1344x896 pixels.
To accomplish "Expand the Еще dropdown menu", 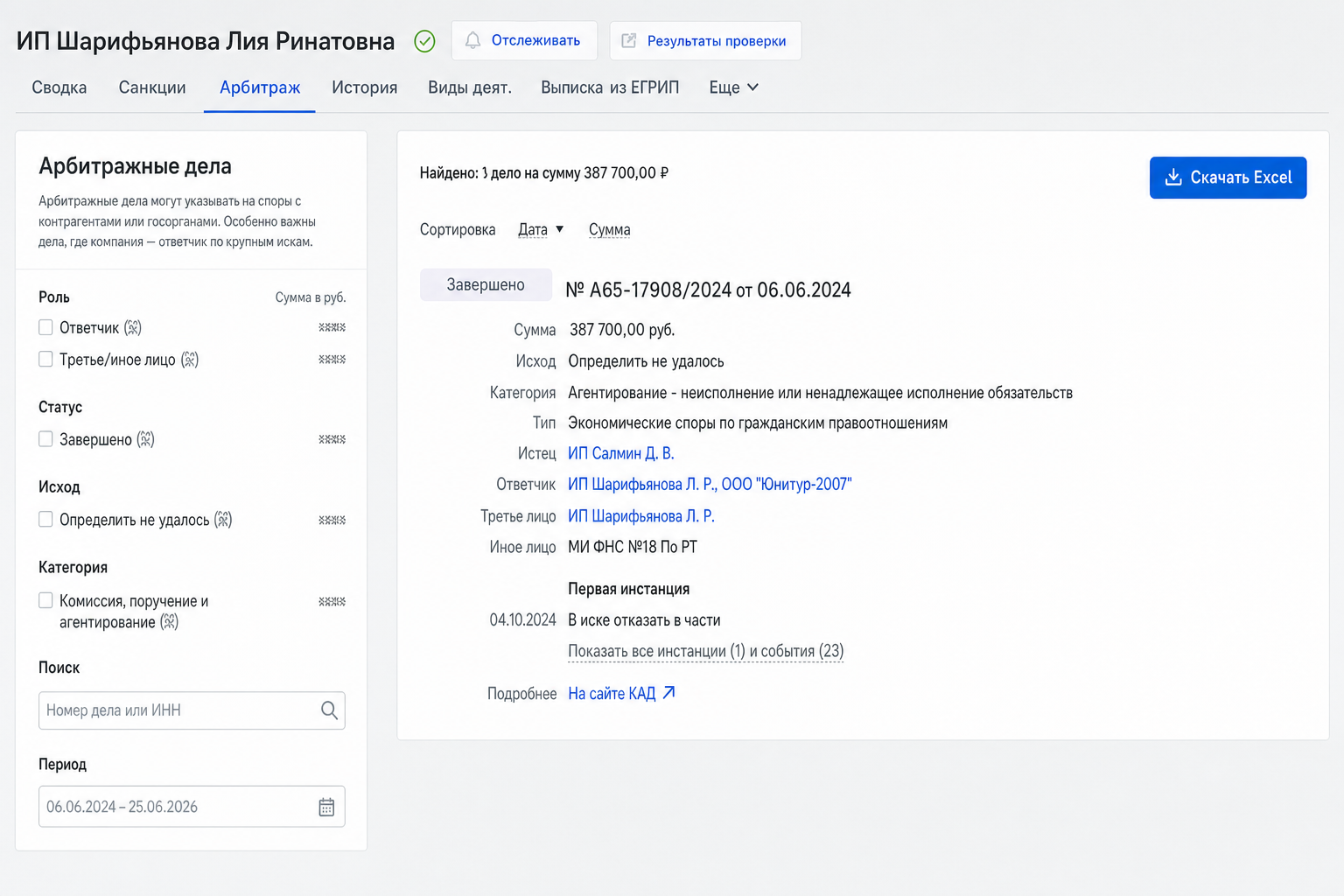I will (x=733, y=87).
